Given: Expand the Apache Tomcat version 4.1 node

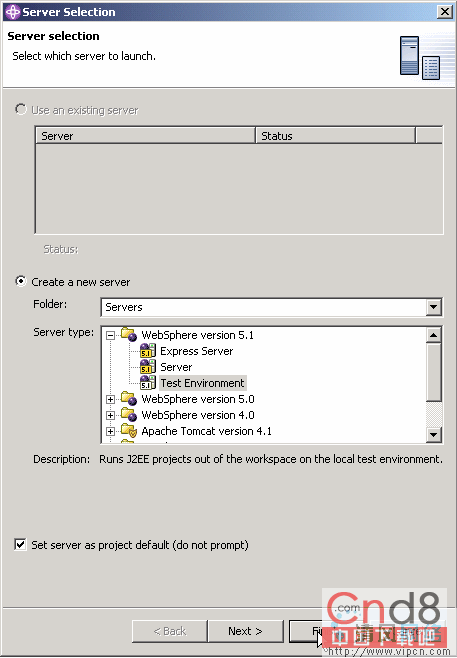Looking at the screenshot, I should (x=110, y=431).
